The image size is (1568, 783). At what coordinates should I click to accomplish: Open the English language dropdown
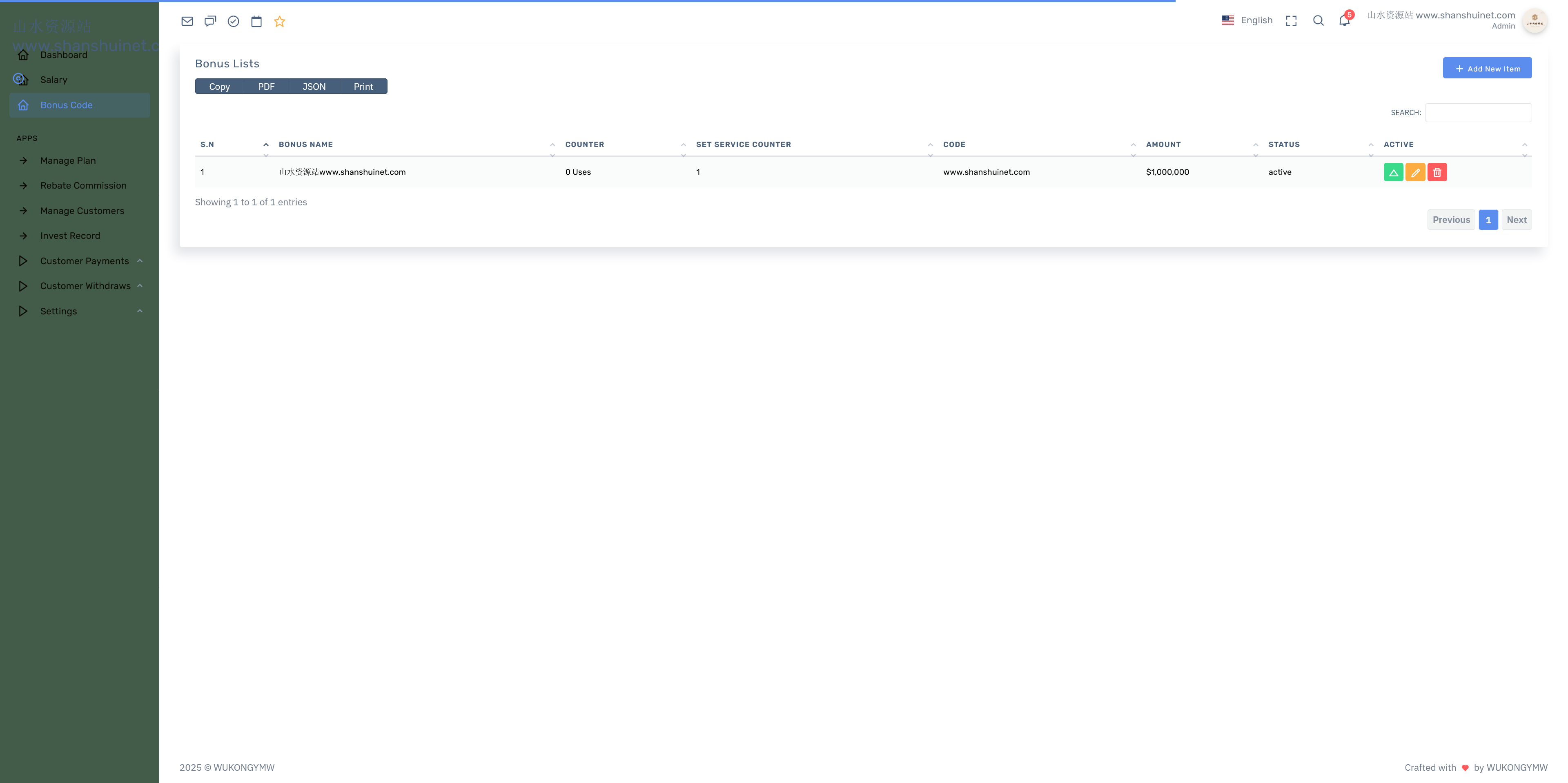pyautogui.click(x=1247, y=20)
